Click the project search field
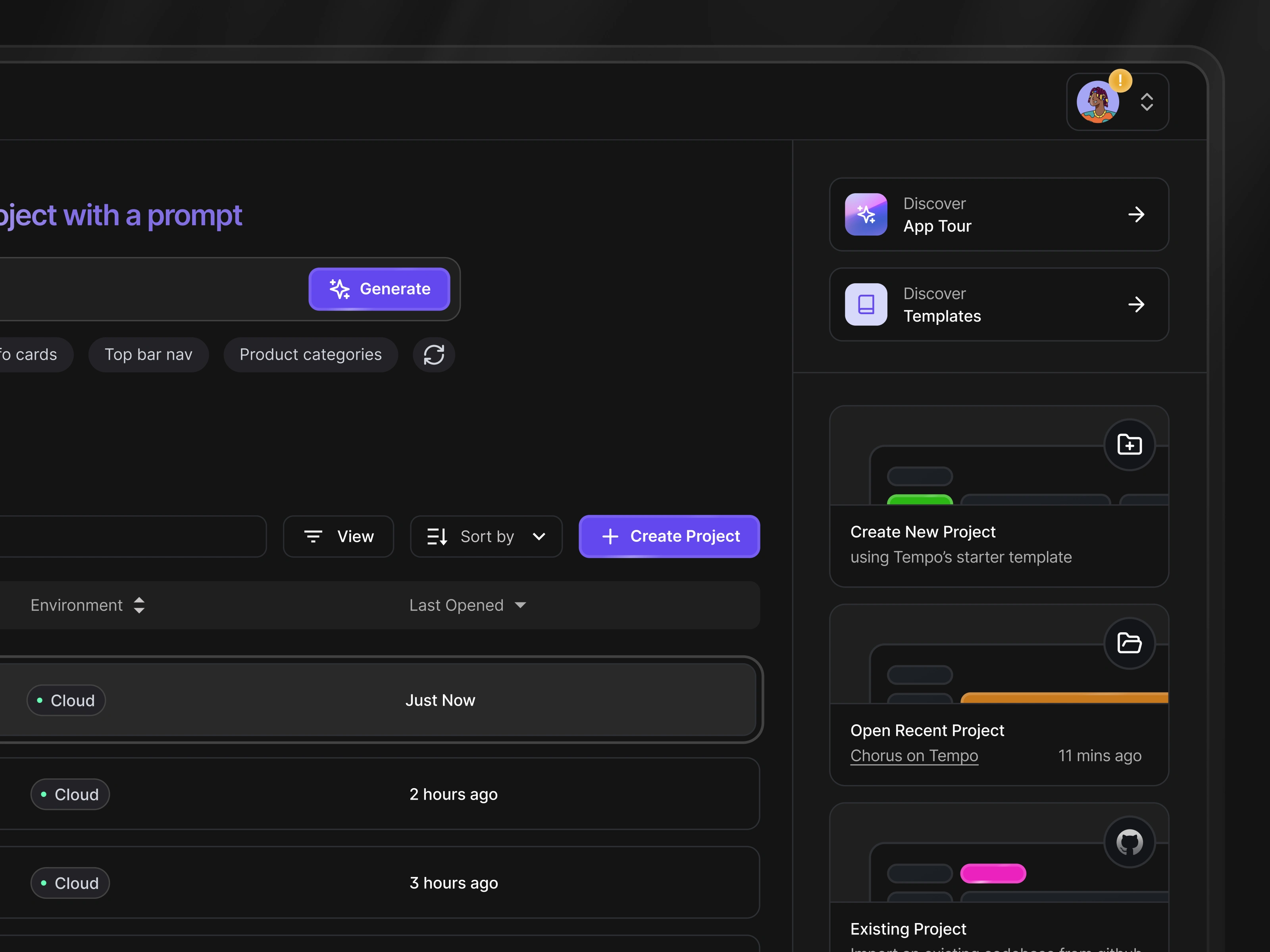 (x=133, y=537)
